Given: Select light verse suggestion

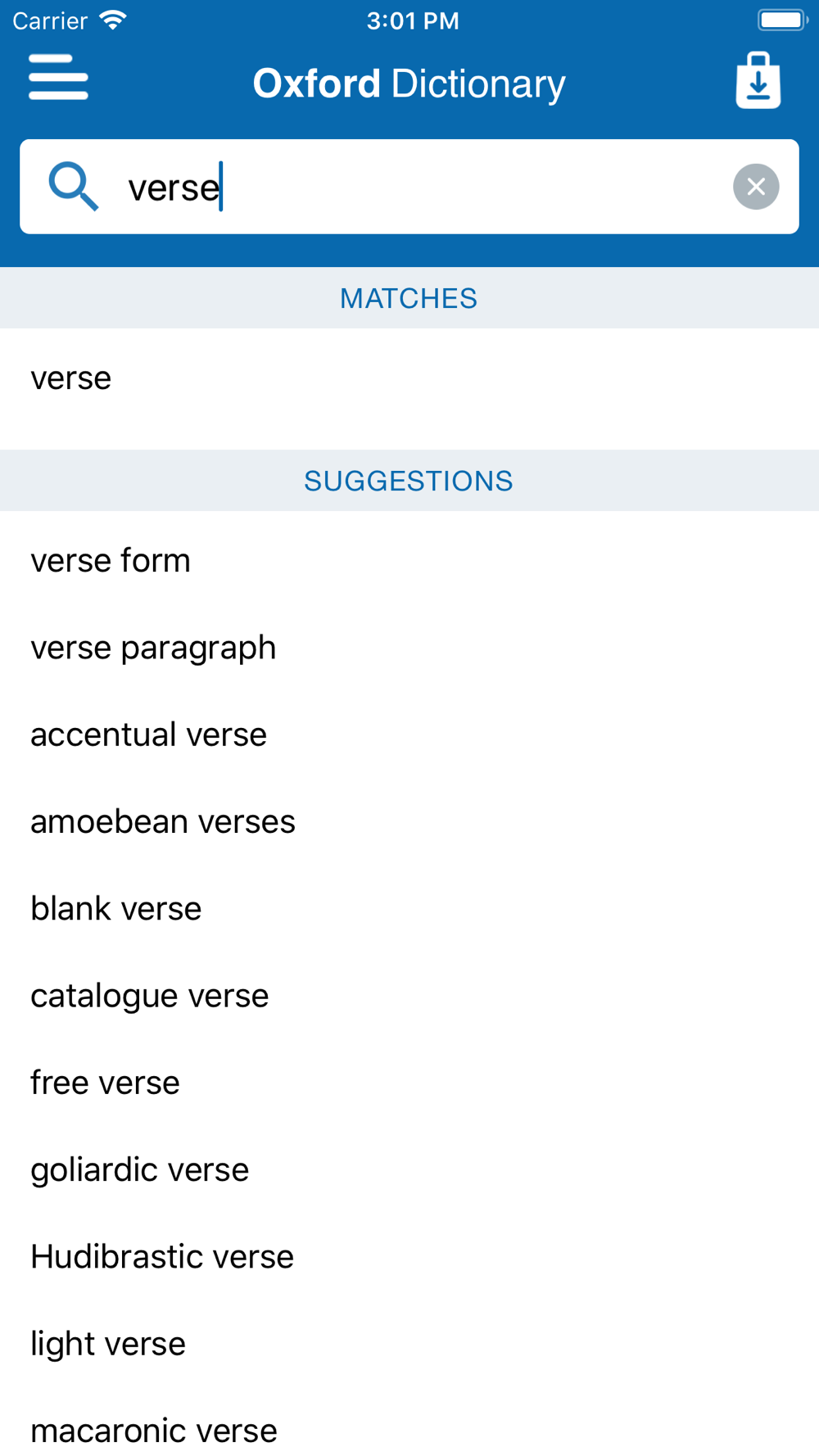Looking at the screenshot, I should click(x=409, y=1344).
